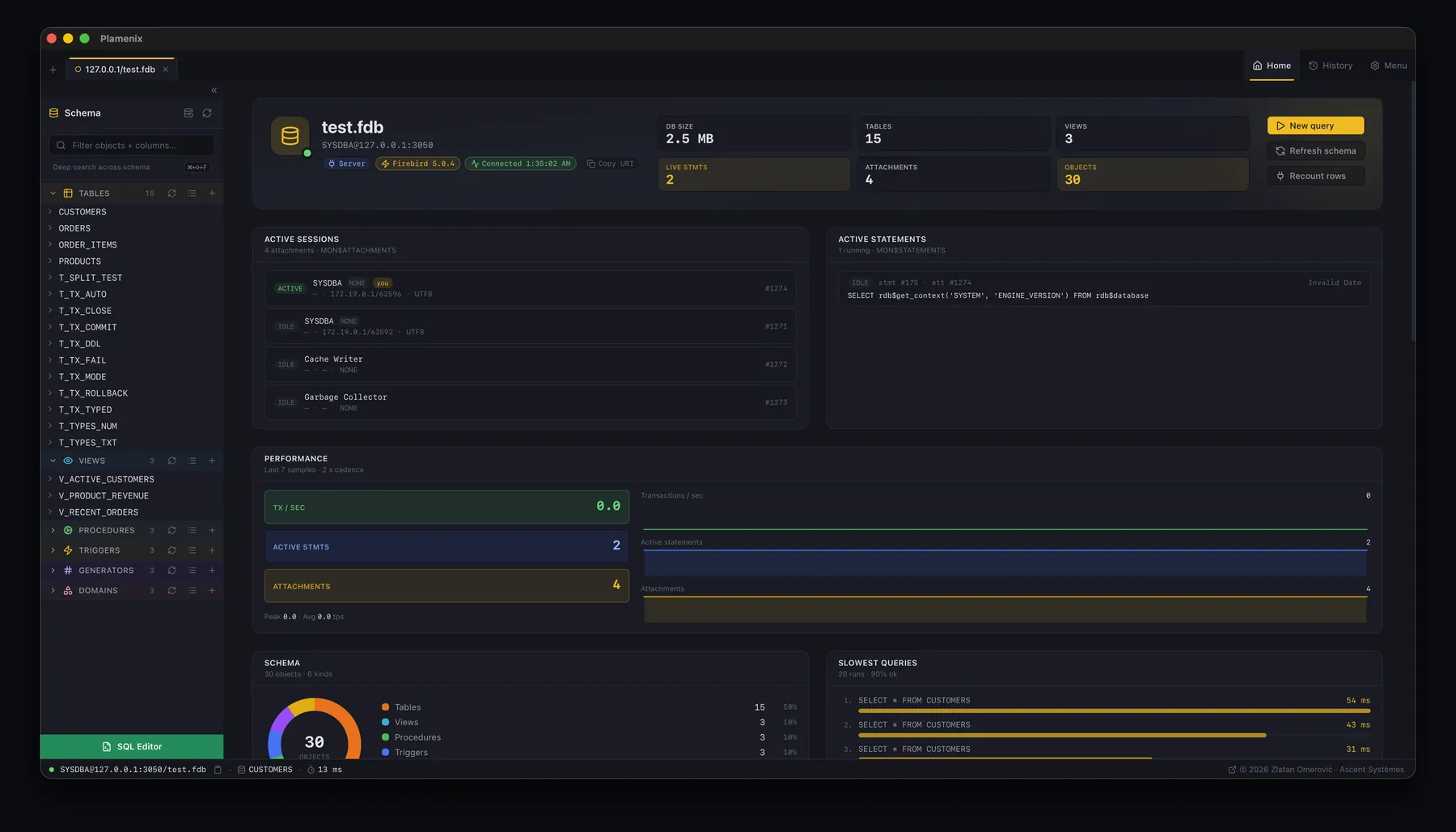Image resolution: width=1456 pixels, height=832 pixels.
Task: Add a new table with the TABLES plus
Action: coord(212,193)
